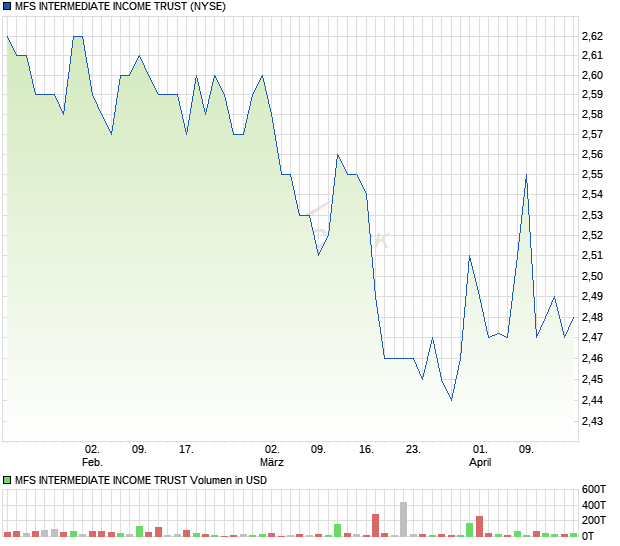Click the 2,59 price axis label
This screenshot has width=620, height=546.
tap(592, 94)
